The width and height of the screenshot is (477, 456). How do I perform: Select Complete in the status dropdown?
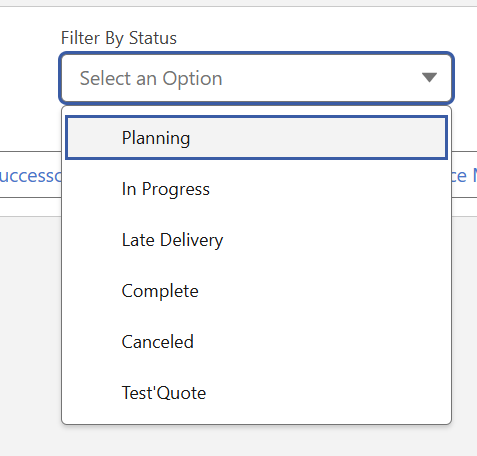256,291
